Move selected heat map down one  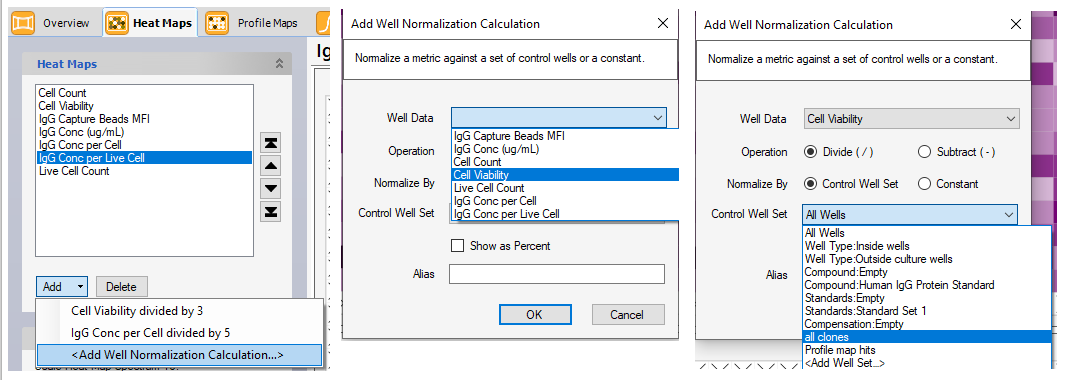(x=271, y=188)
